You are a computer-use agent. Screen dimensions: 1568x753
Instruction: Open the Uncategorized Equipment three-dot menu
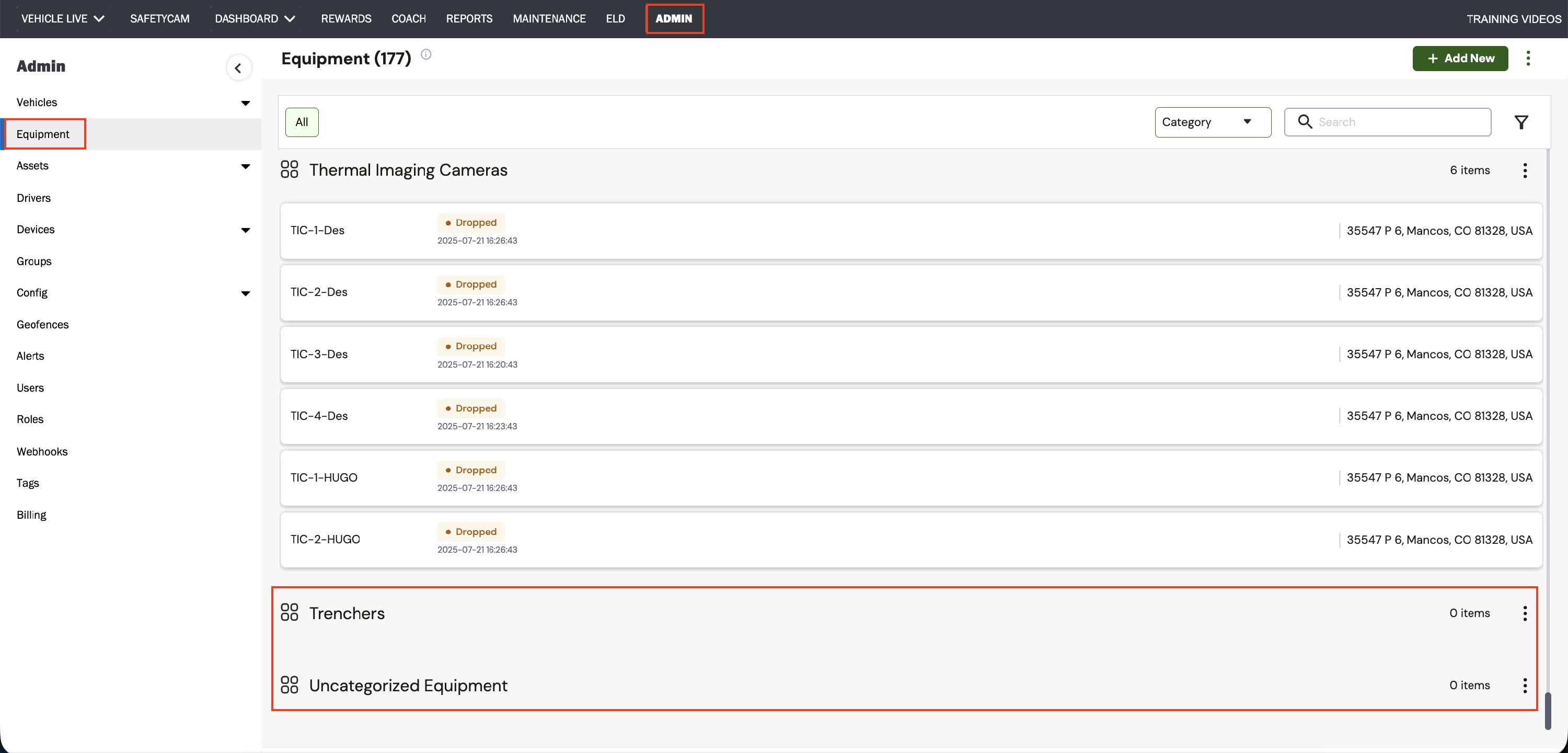pos(1525,686)
